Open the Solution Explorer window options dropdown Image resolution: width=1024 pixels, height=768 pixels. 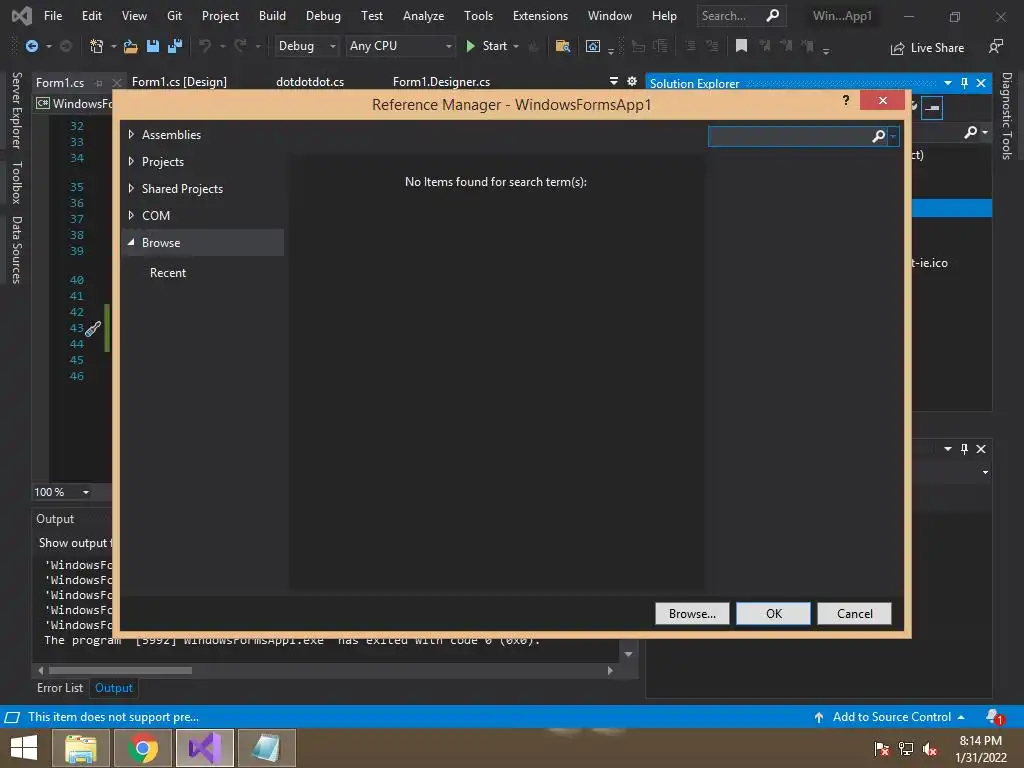click(948, 83)
